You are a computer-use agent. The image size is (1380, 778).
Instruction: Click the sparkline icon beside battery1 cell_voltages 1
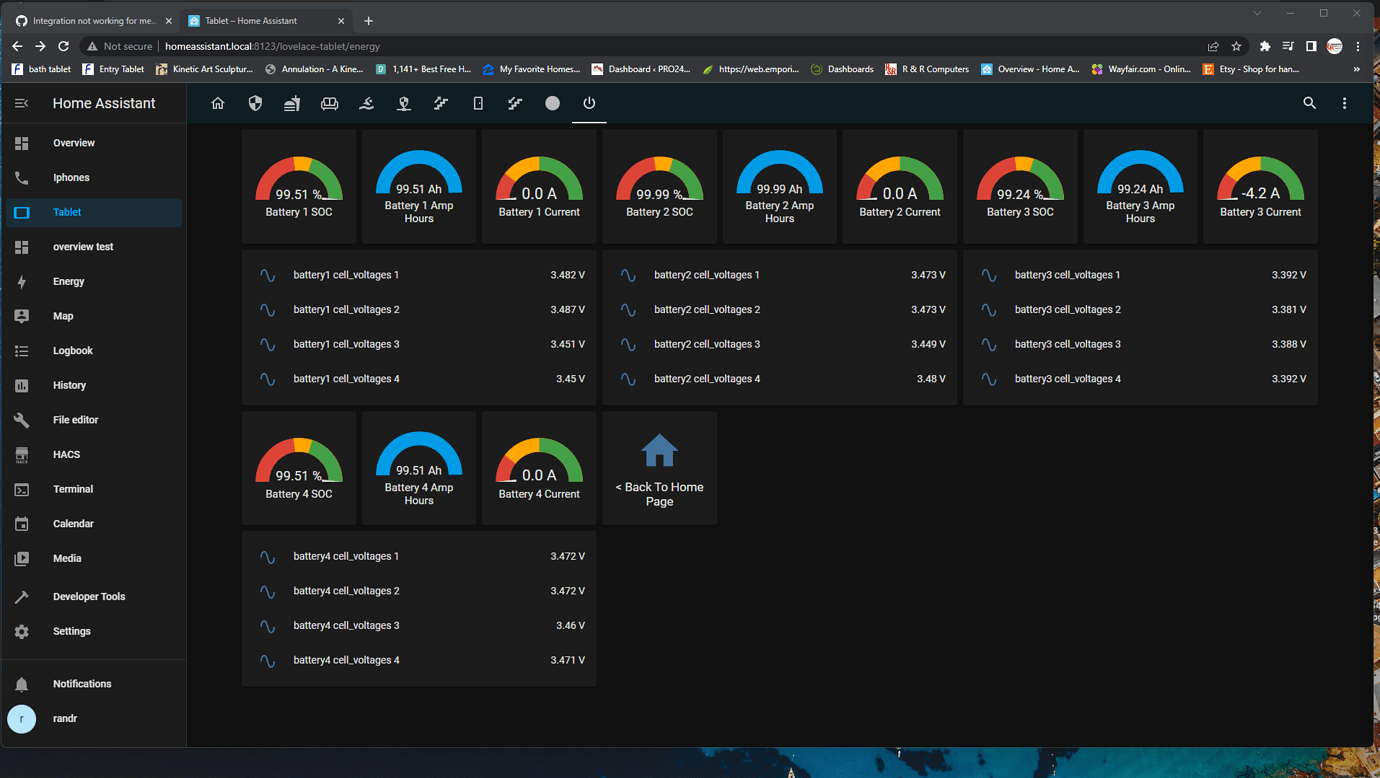pos(268,274)
